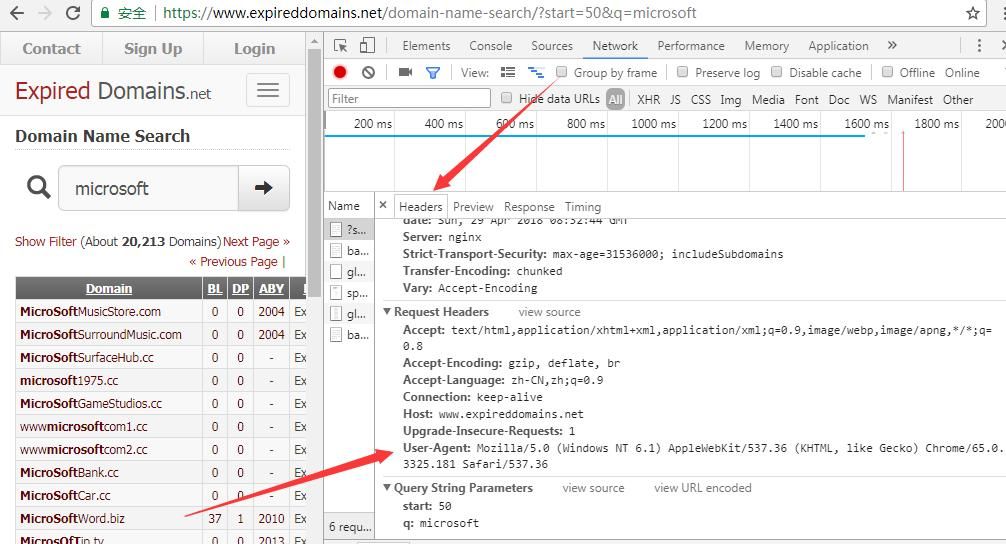Viewport: 1006px width, 544px height.
Task: Click the green secure lock icon
Action: [105, 13]
